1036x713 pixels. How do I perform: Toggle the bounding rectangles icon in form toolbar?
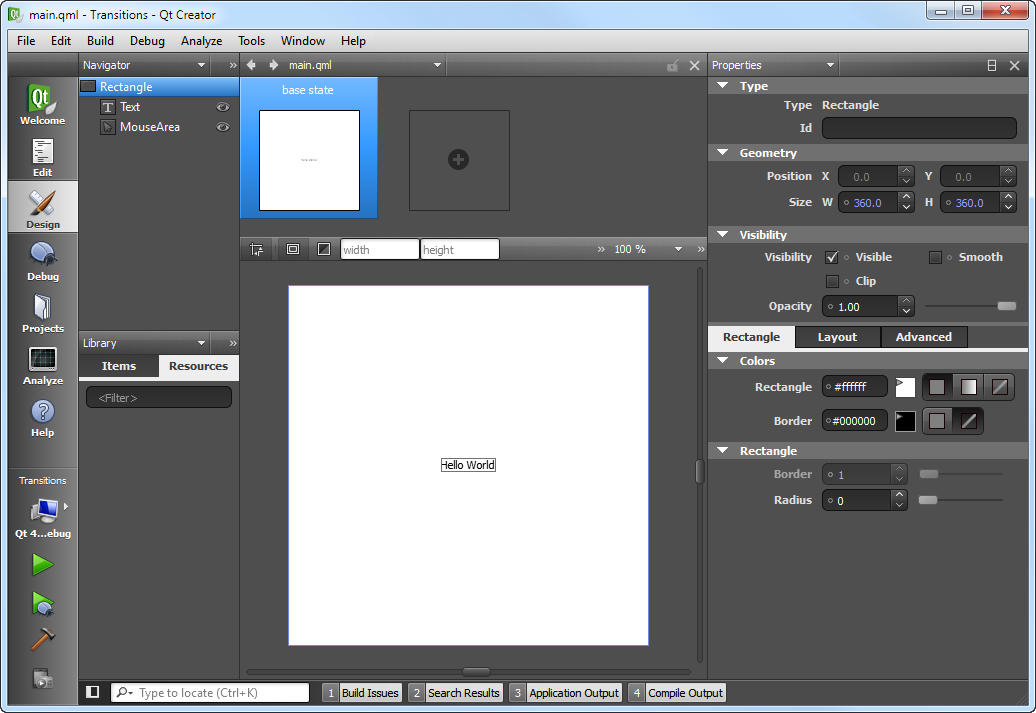pyautogui.click(x=293, y=249)
